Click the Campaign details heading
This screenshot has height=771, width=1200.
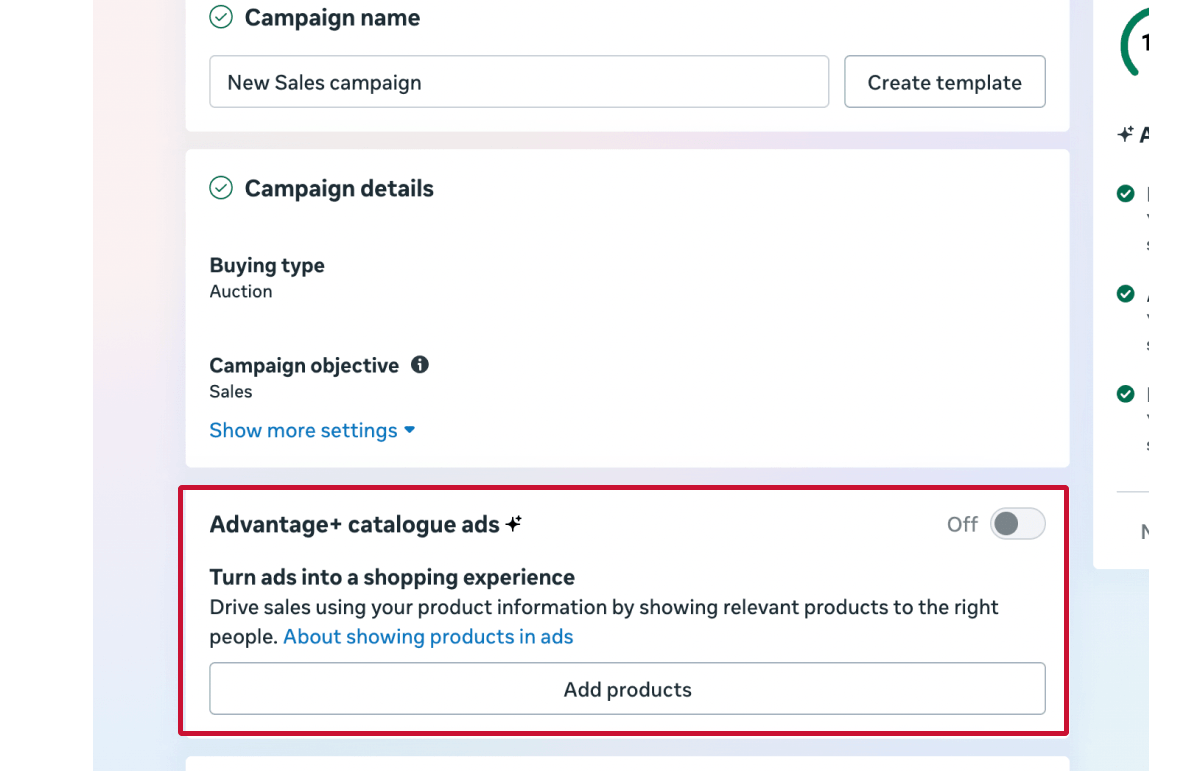[x=339, y=188]
